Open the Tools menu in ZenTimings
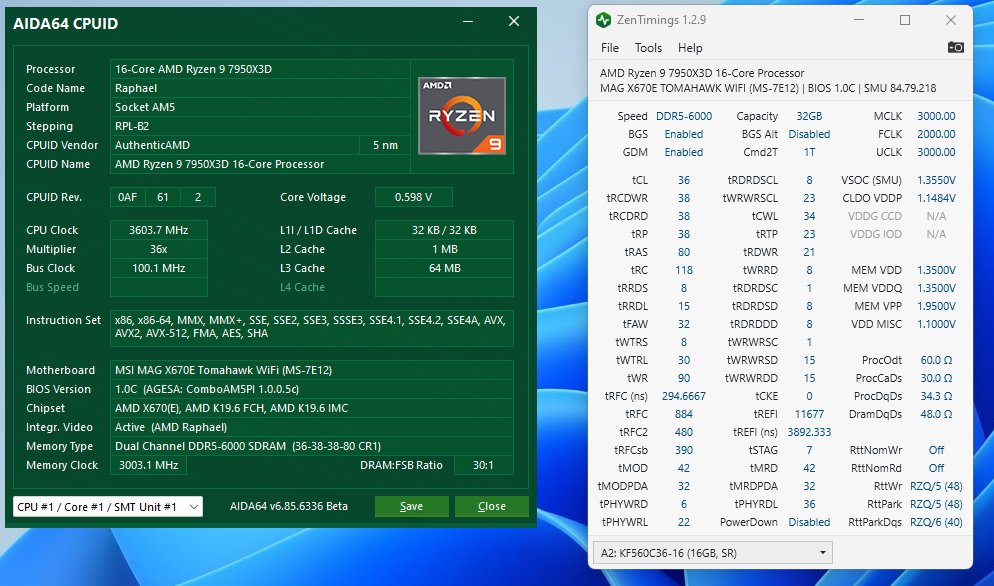 648,48
